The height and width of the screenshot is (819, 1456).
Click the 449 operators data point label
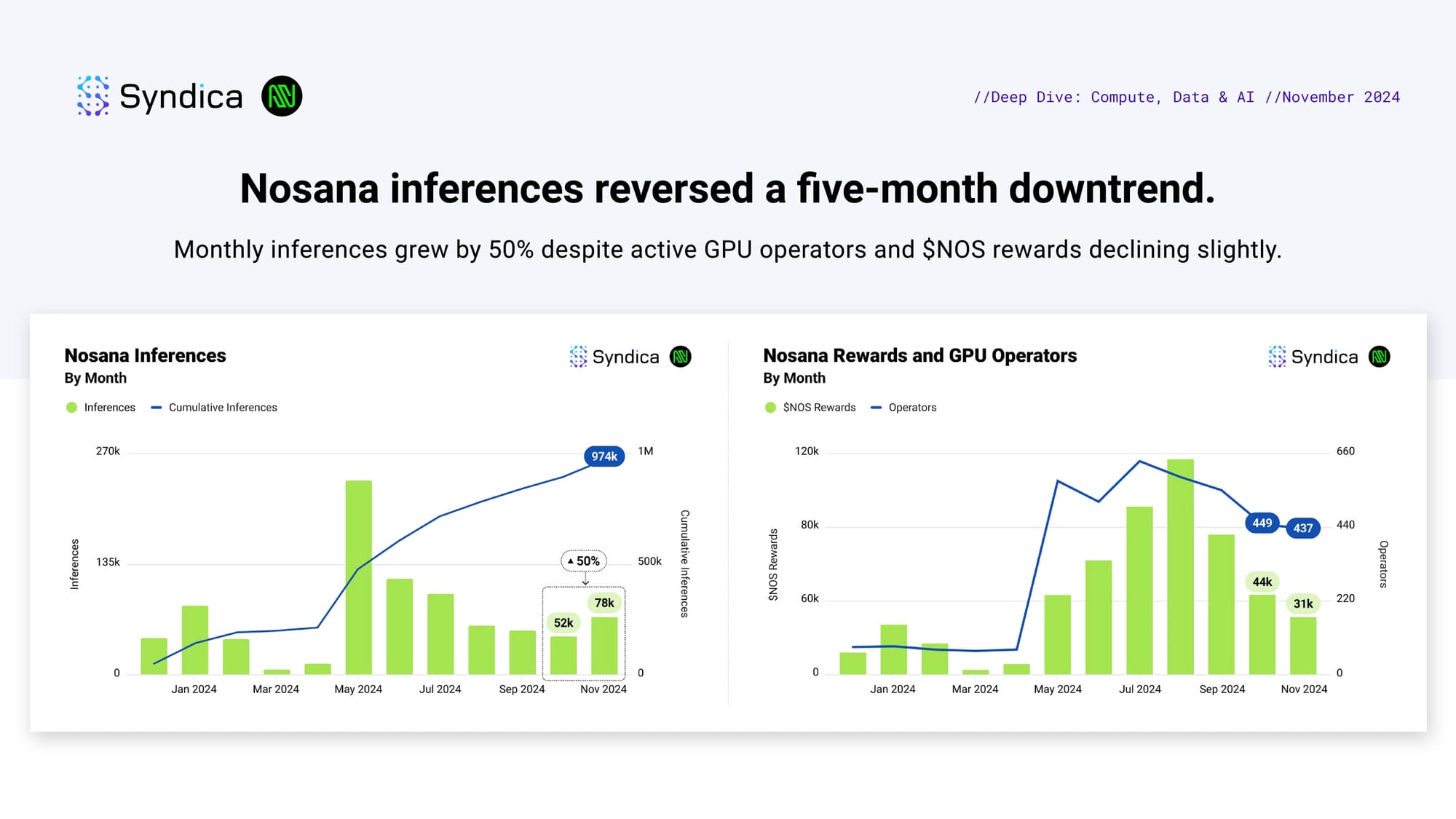1262,523
